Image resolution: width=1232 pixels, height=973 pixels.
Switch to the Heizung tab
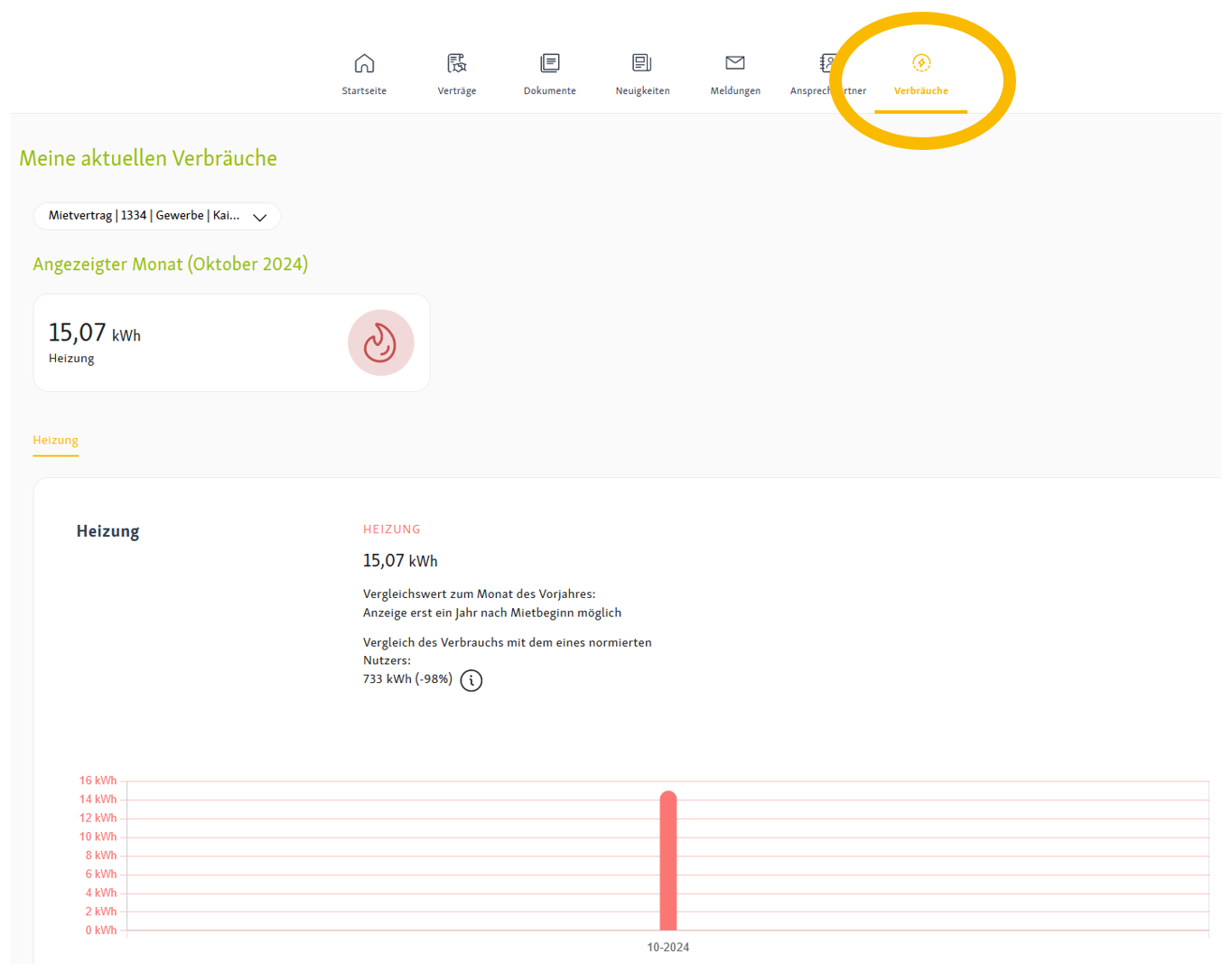click(56, 441)
